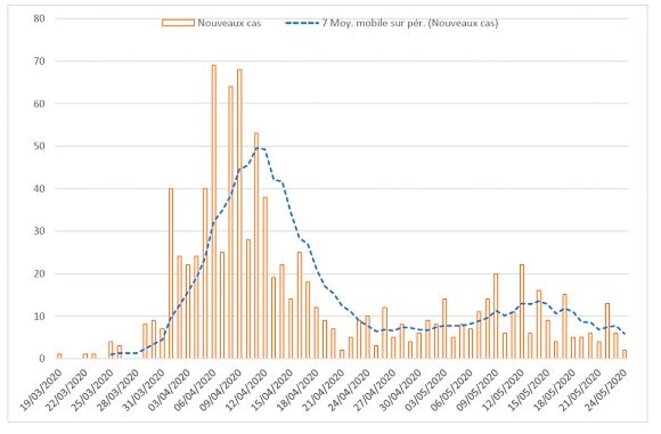Click the 64-case bar before 09/04/2020
661x434 pixels.
point(231,222)
